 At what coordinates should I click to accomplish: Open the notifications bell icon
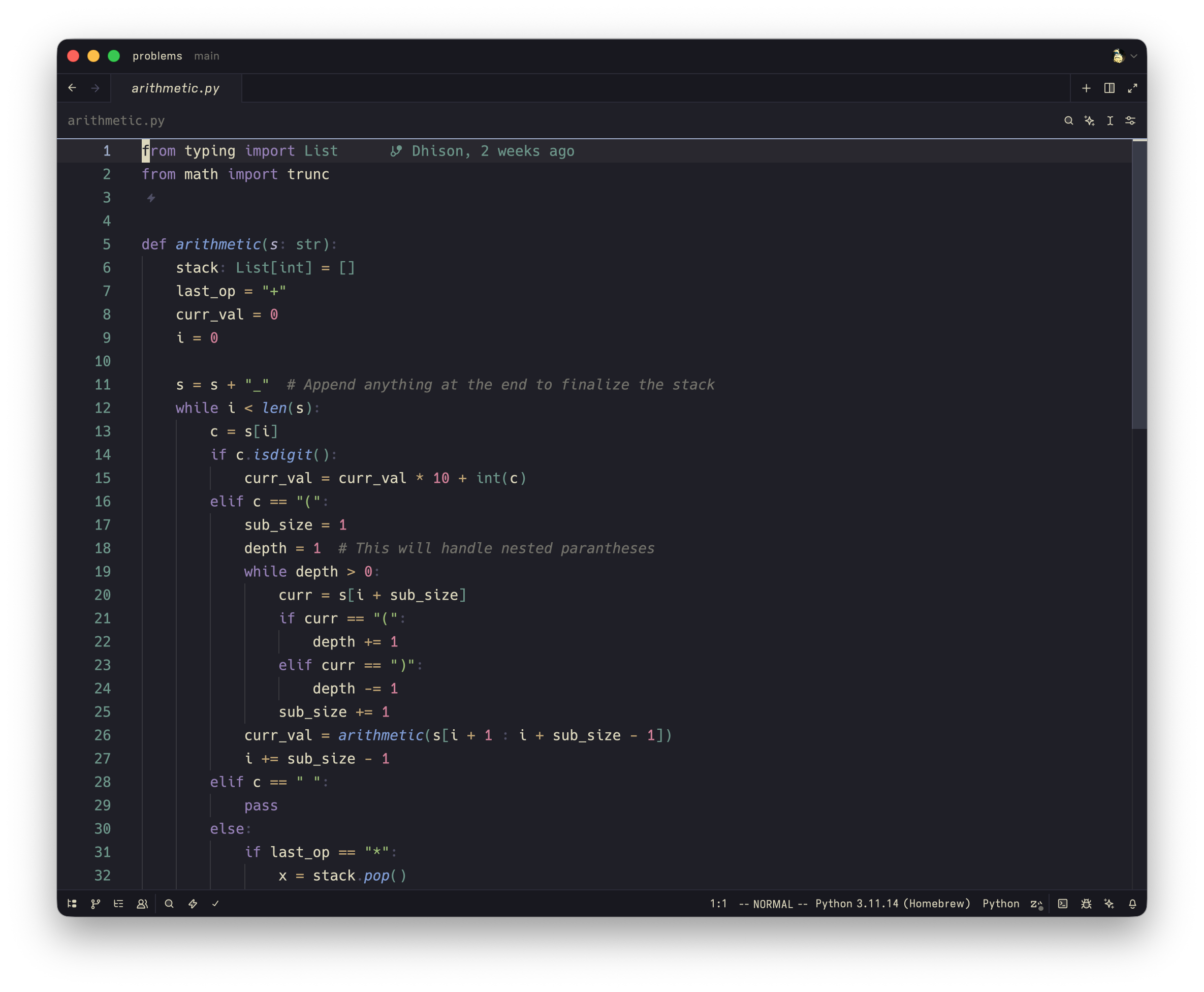coord(1132,904)
